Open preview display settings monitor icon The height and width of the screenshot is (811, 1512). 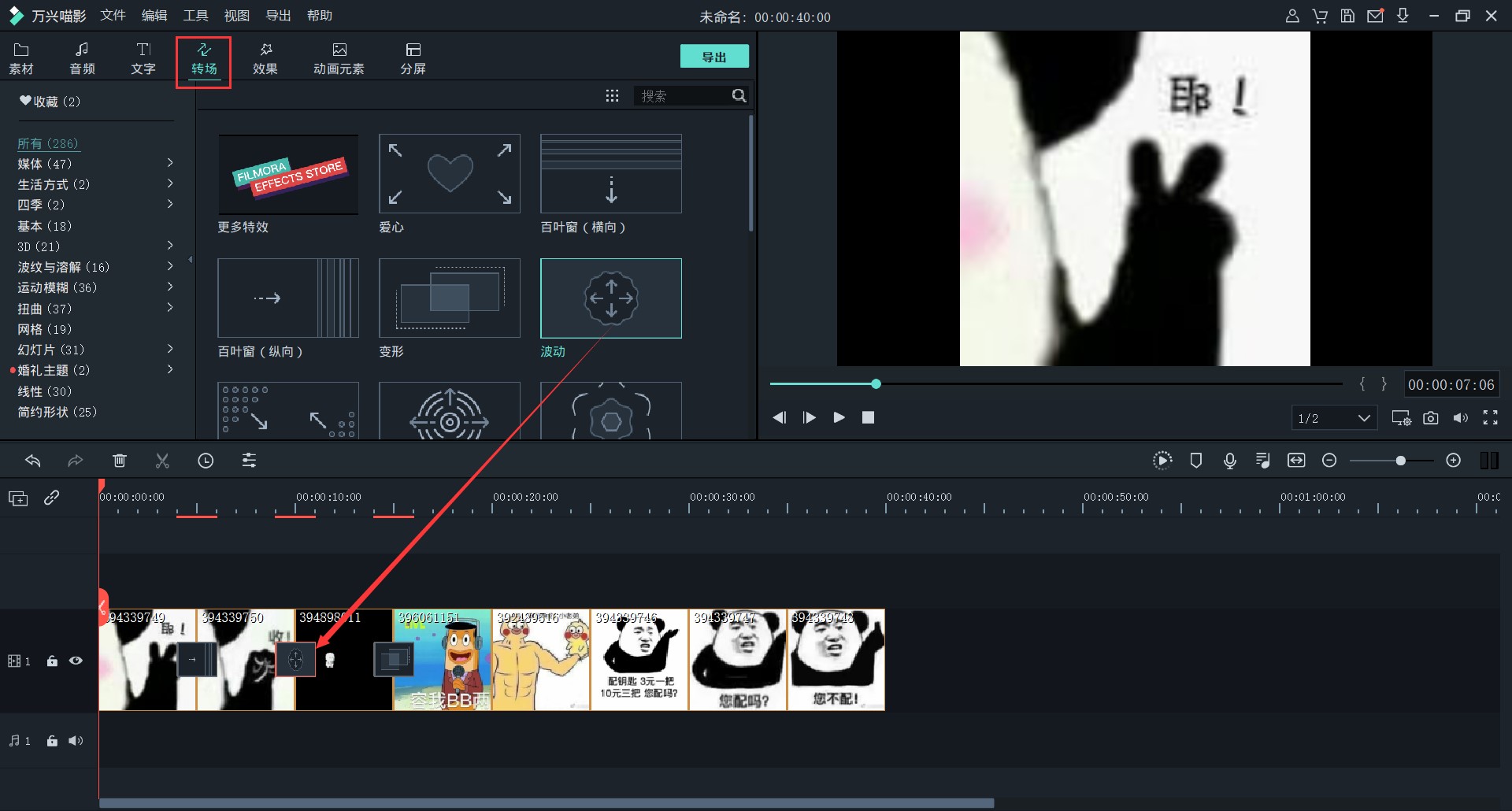click(1401, 418)
